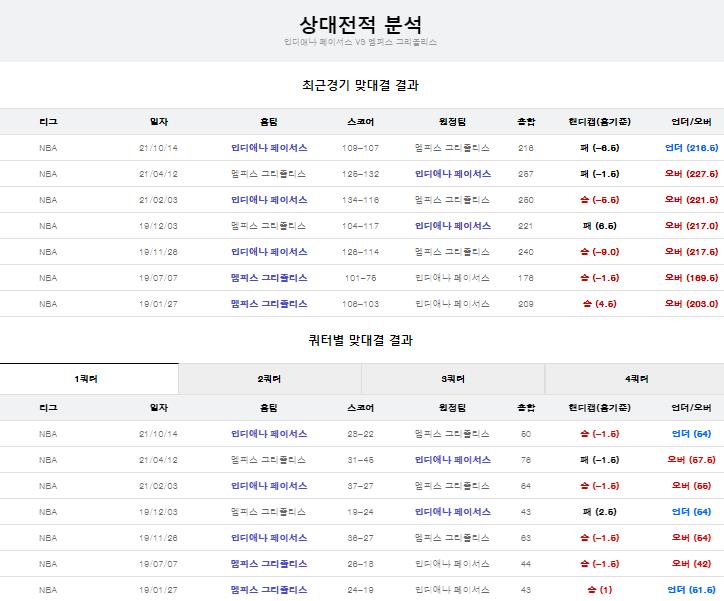This screenshot has width=724, height=601.
Task: Click away team 멤피스 그리즐리스 in 21/02/03 recent match
Action: tap(452, 200)
